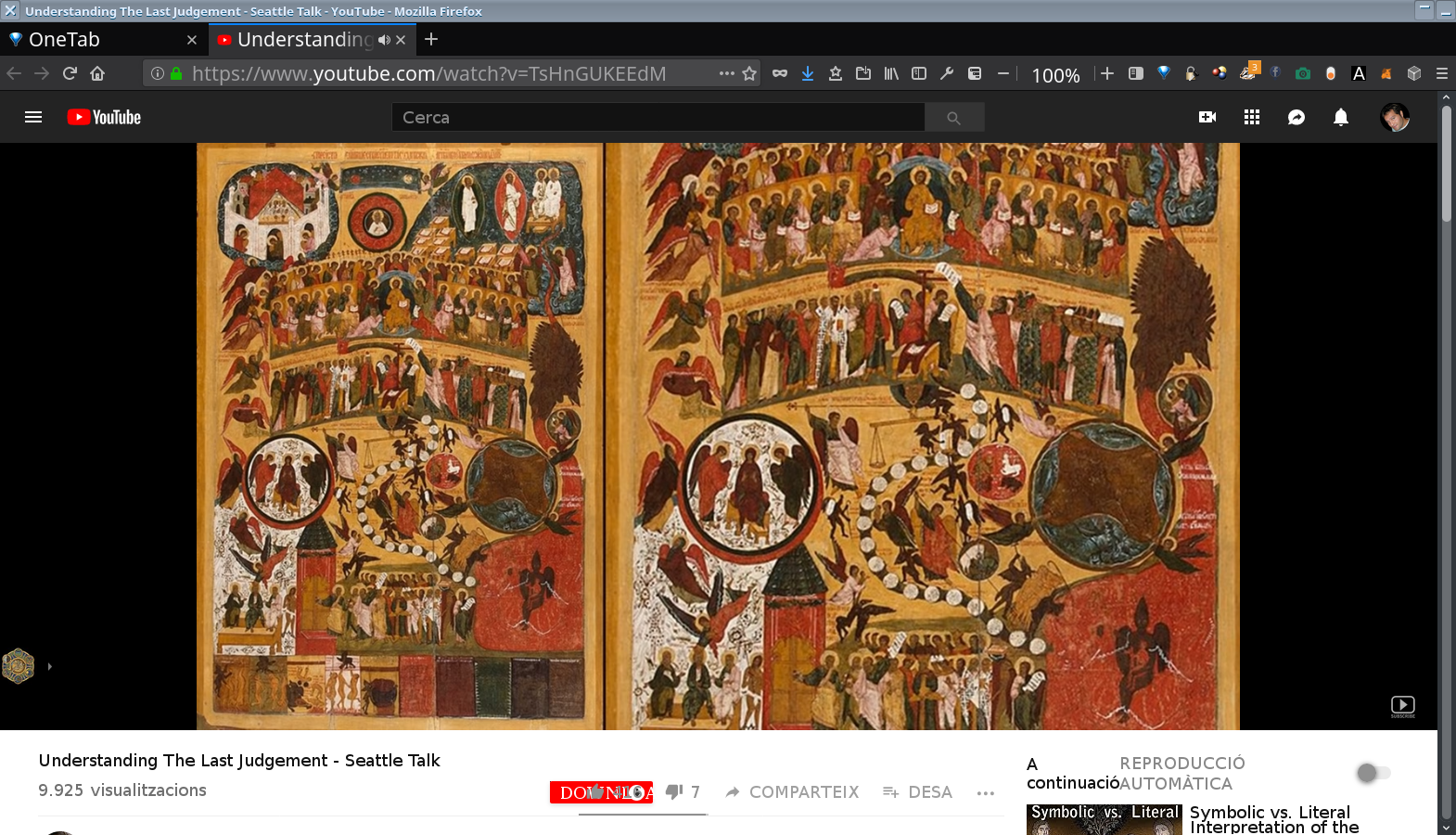Open the OneTab diamond extension icon
The image size is (1456, 835).
pos(1164,73)
